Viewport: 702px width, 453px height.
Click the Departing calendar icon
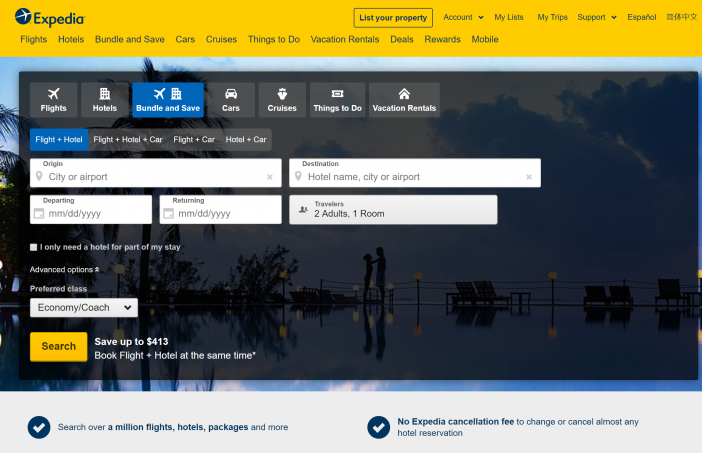click(39, 214)
